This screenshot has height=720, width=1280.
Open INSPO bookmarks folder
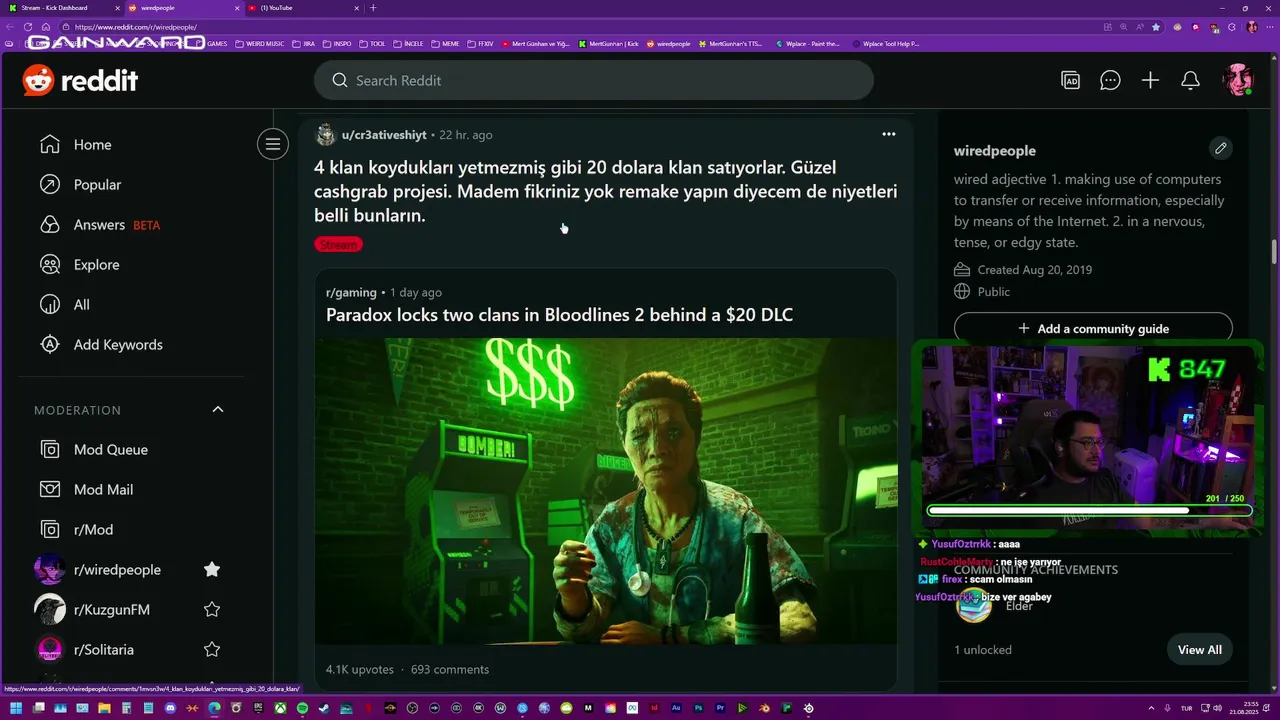coord(337,44)
